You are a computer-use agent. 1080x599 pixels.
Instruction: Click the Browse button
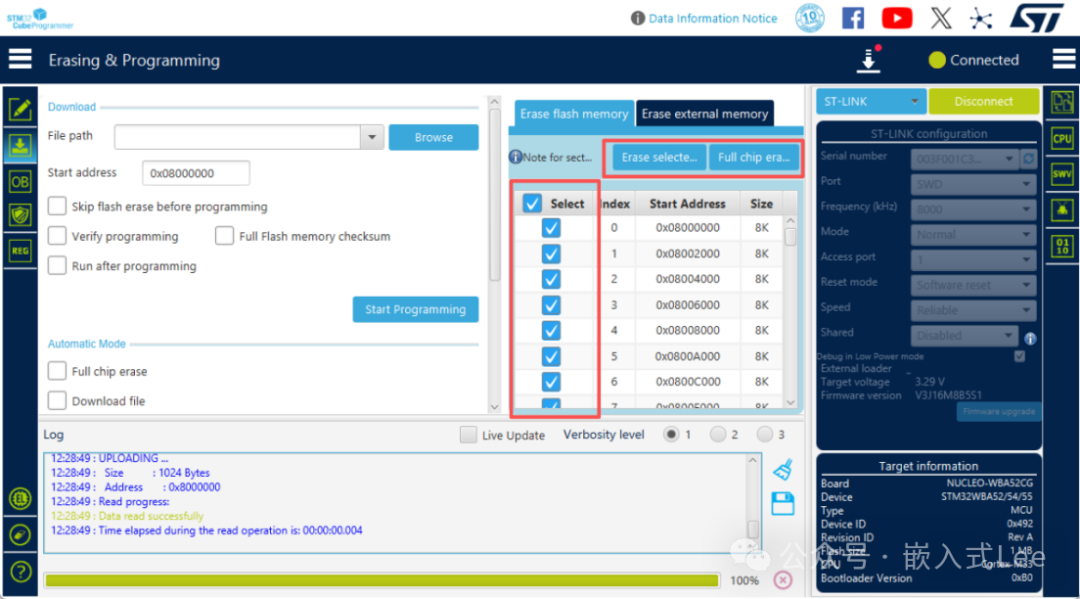tap(433, 137)
